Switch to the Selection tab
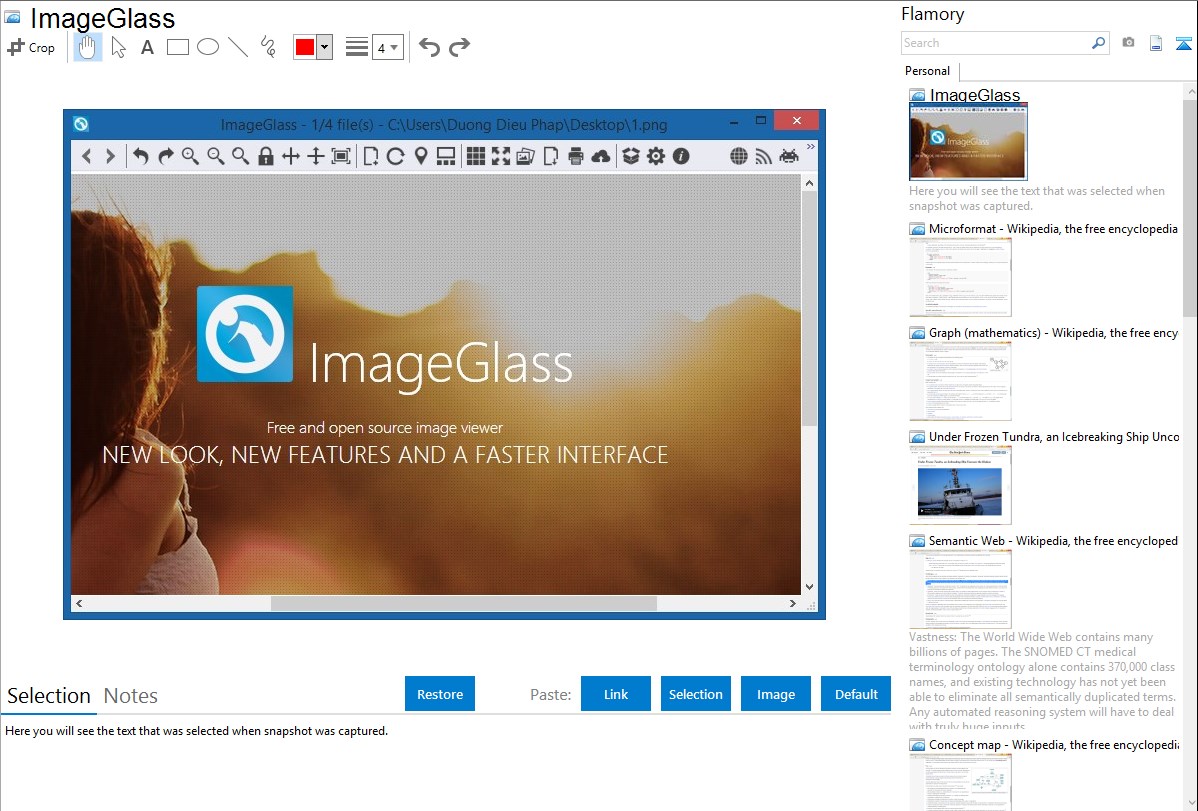The height and width of the screenshot is (811, 1198). (x=49, y=696)
